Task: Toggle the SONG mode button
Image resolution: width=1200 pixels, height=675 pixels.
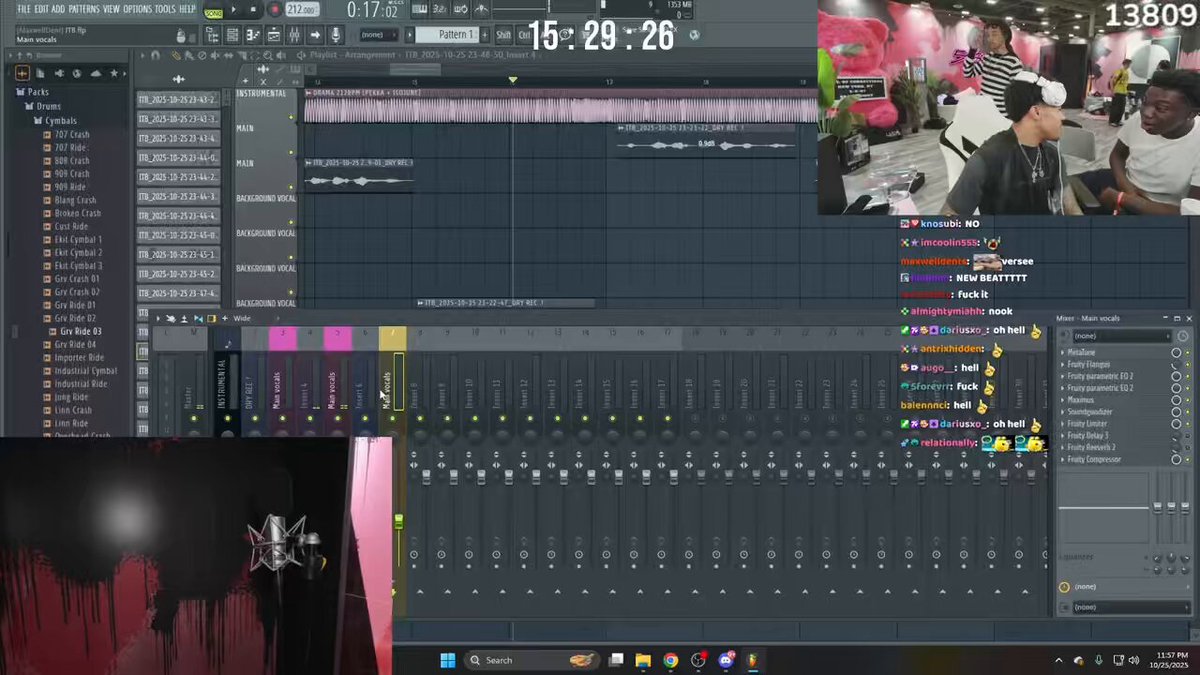Action: [213, 13]
